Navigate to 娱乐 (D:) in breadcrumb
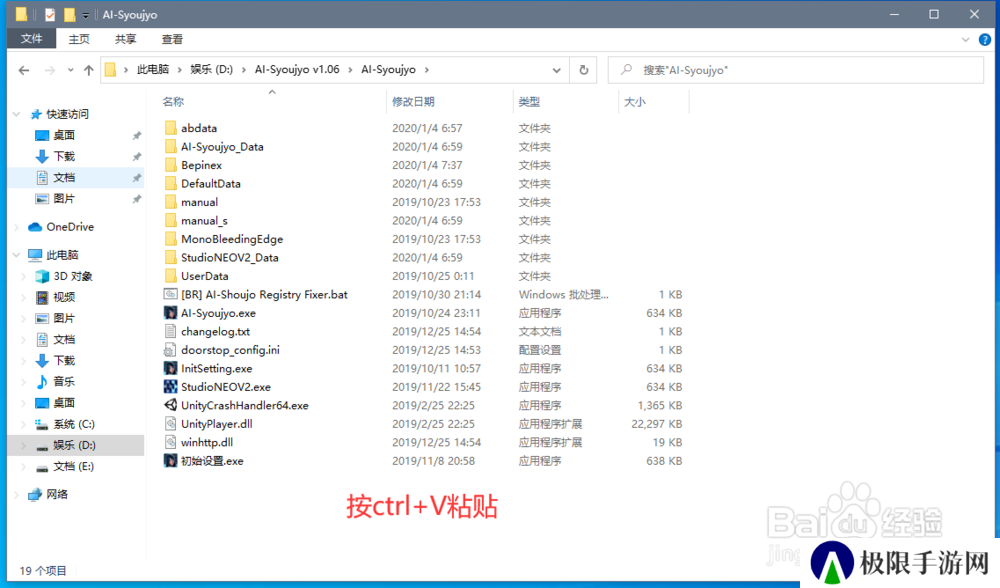The image size is (1000, 588). pyautogui.click(x=212, y=70)
